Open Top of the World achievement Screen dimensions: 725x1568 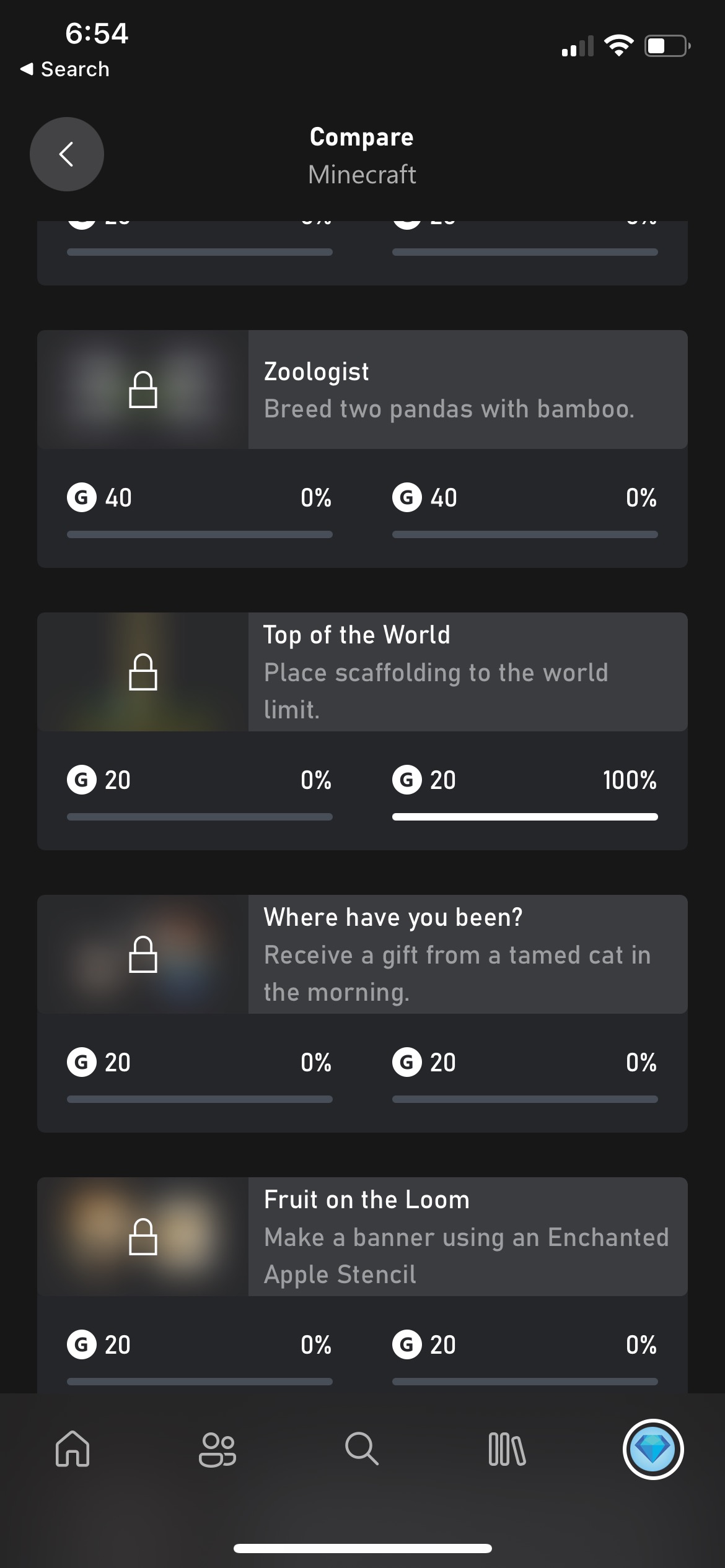tap(357, 635)
